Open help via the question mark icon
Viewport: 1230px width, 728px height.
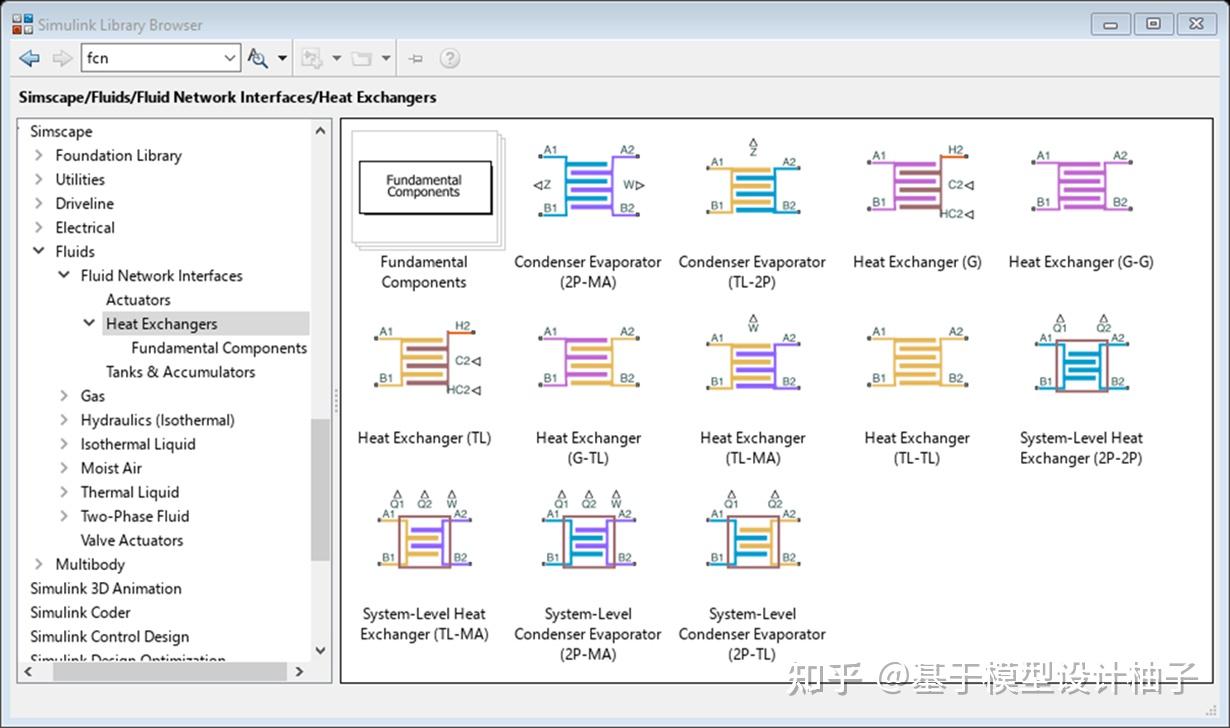pyautogui.click(x=450, y=57)
